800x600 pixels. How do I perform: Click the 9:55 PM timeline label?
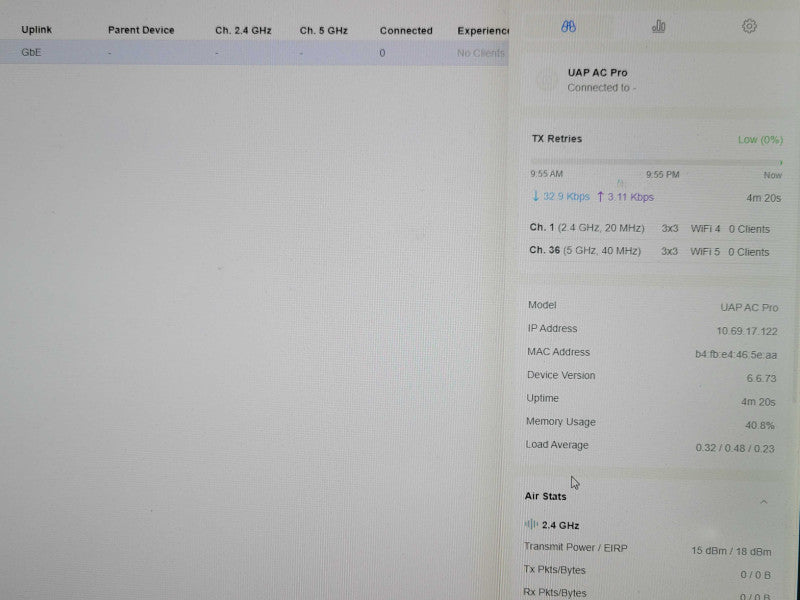663,174
